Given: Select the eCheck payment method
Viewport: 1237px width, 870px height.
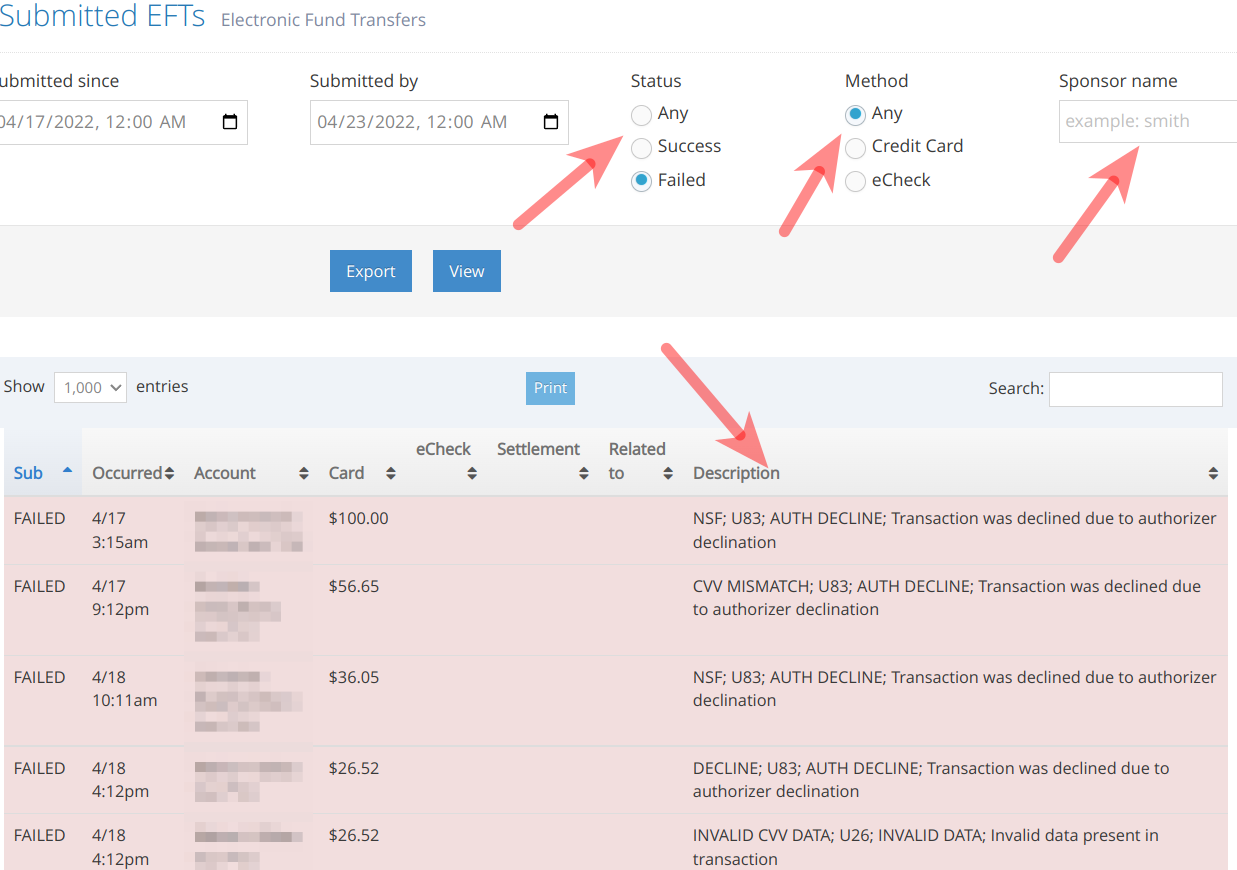Looking at the screenshot, I should (855, 181).
